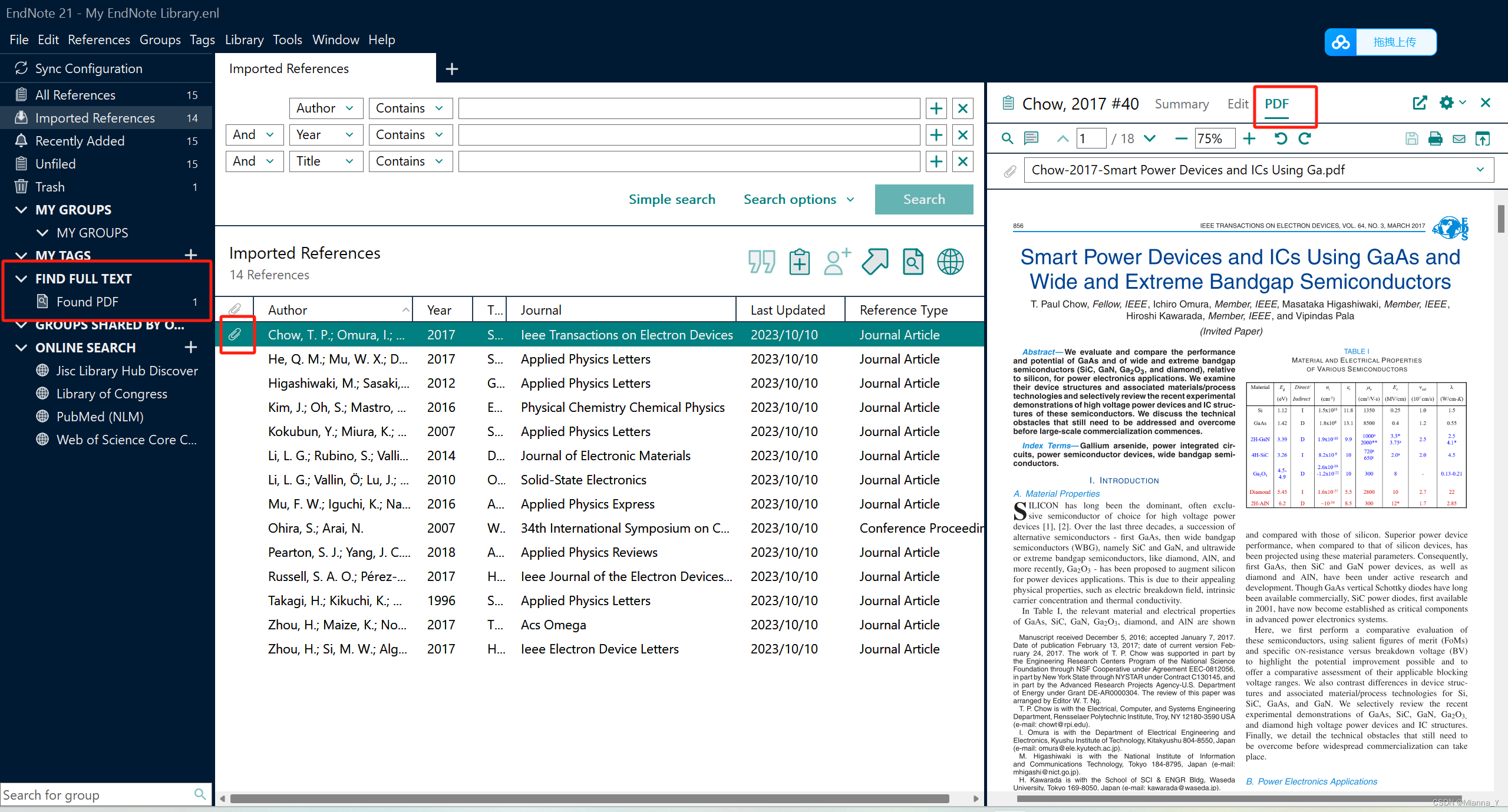Click the horizontal scrollbar under the reference list
Image resolution: width=1508 pixels, height=812 pixels.
click(589, 798)
